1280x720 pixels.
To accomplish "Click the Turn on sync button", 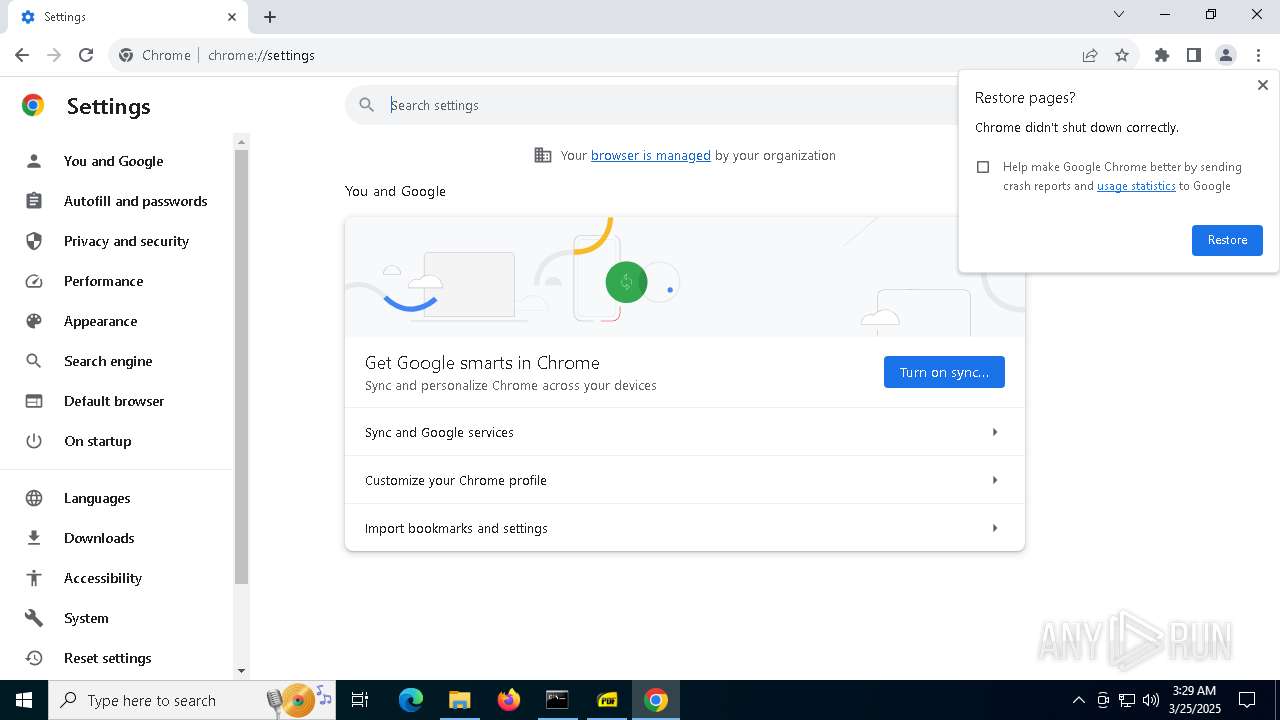I will pyautogui.click(x=944, y=372).
